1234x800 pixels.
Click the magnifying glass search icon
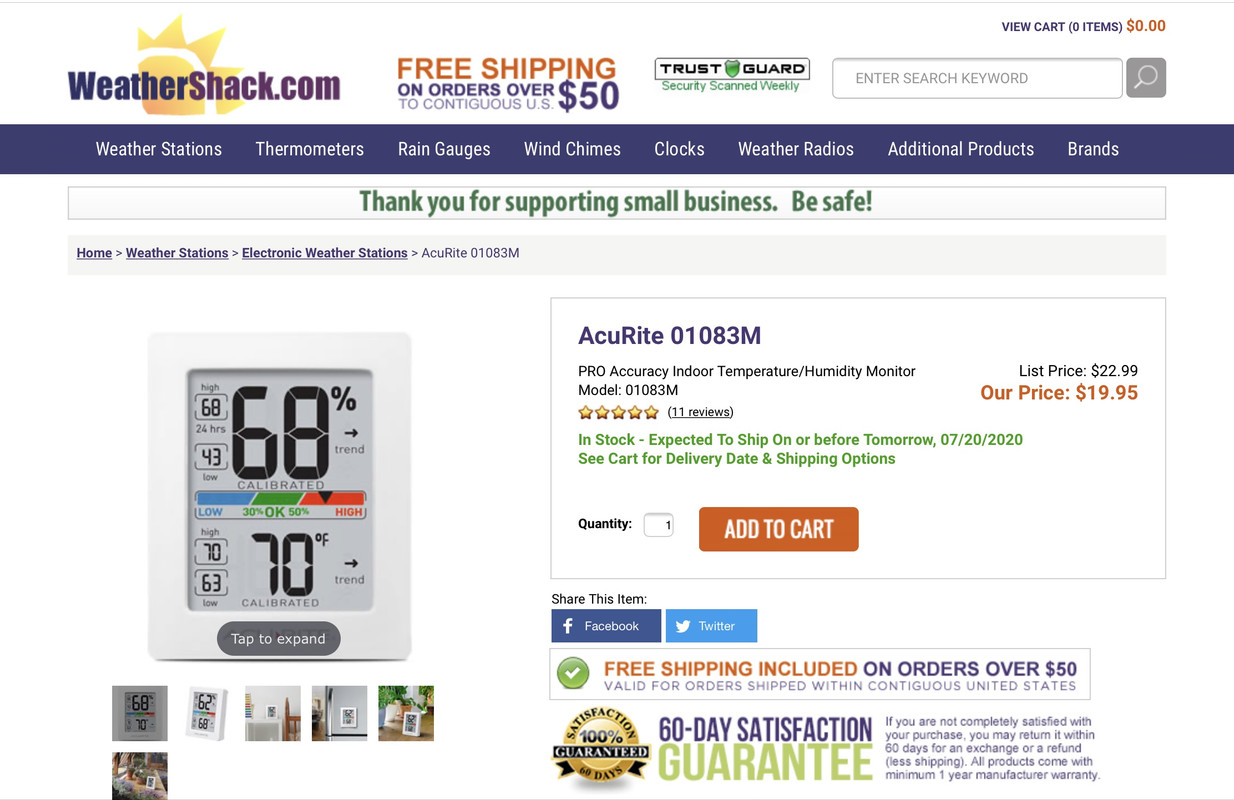pos(1146,78)
